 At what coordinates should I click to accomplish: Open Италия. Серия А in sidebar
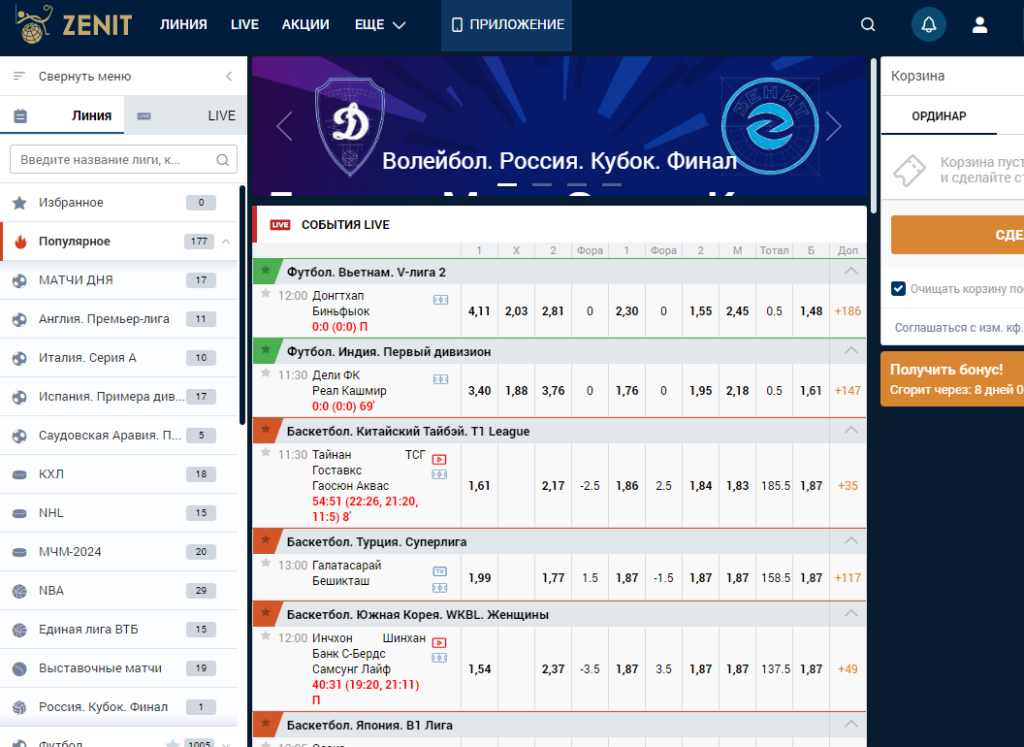(119, 358)
